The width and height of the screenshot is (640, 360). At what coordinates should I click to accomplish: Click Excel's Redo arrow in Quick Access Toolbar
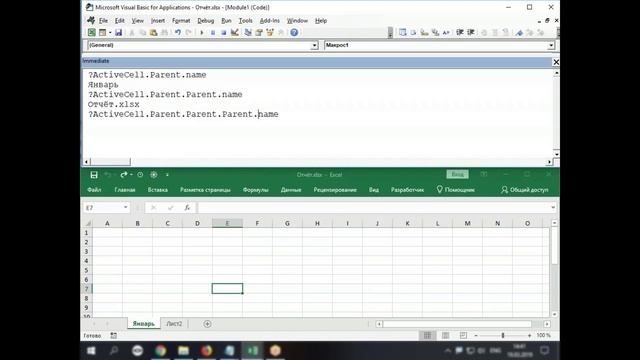click(x=124, y=175)
